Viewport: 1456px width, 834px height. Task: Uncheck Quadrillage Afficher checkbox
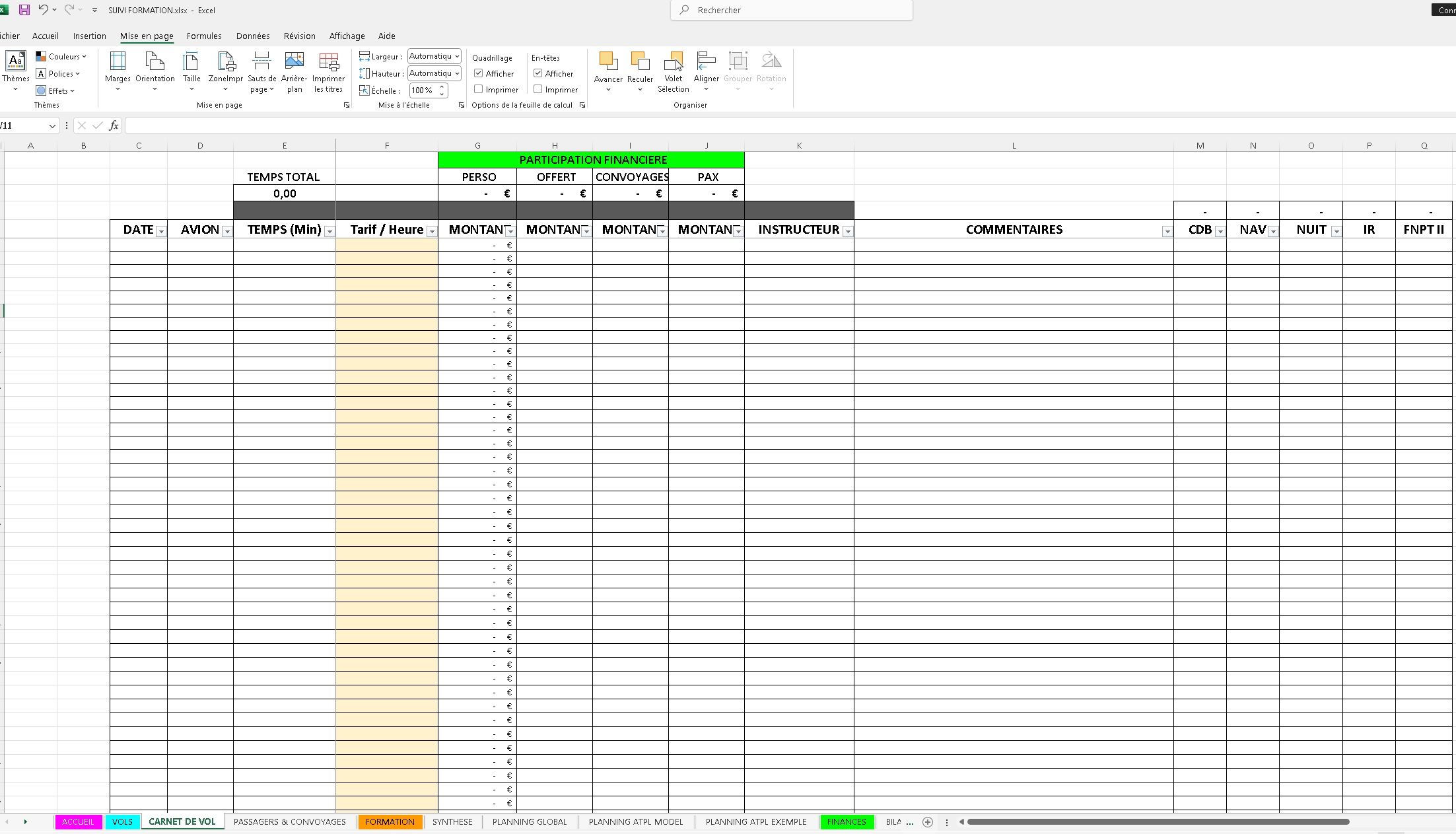coord(479,73)
